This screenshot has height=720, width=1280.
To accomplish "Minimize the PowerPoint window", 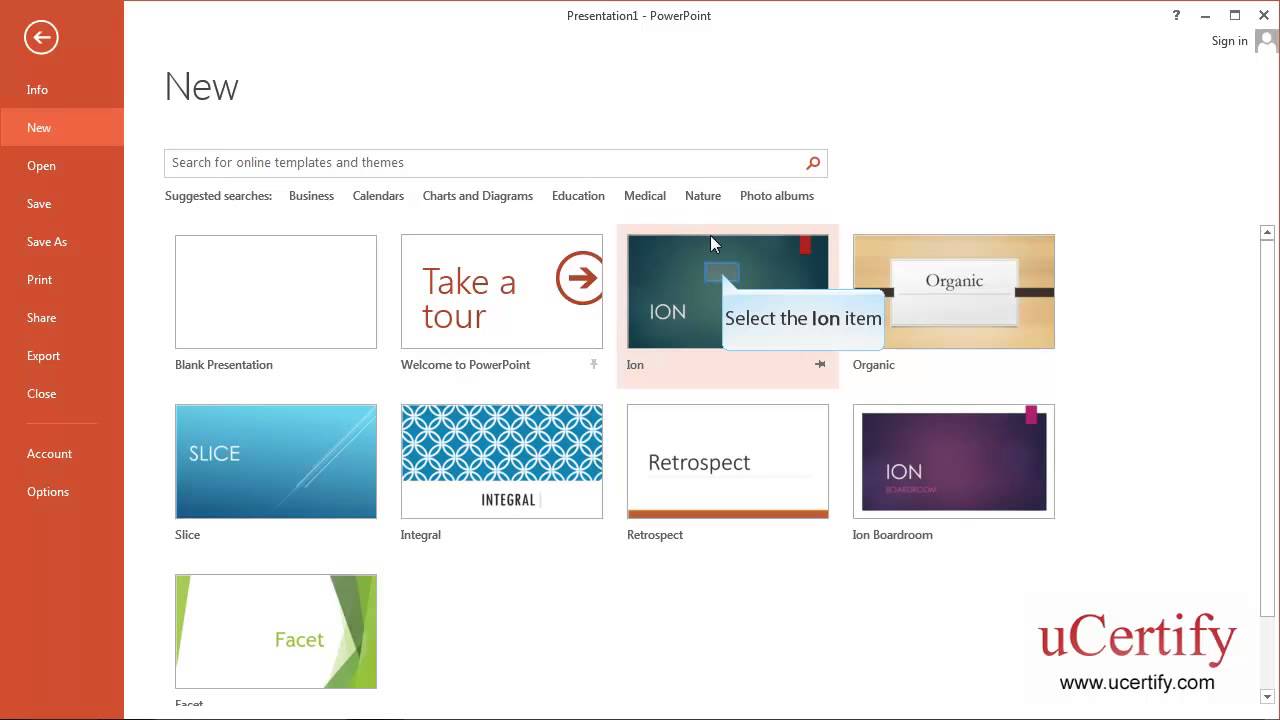I will (x=1206, y=15).
